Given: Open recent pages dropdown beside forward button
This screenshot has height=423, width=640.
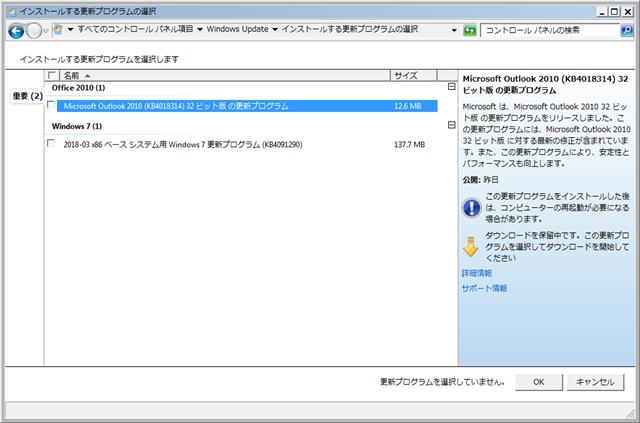Looking at the screenshot, I should [46, 31].
